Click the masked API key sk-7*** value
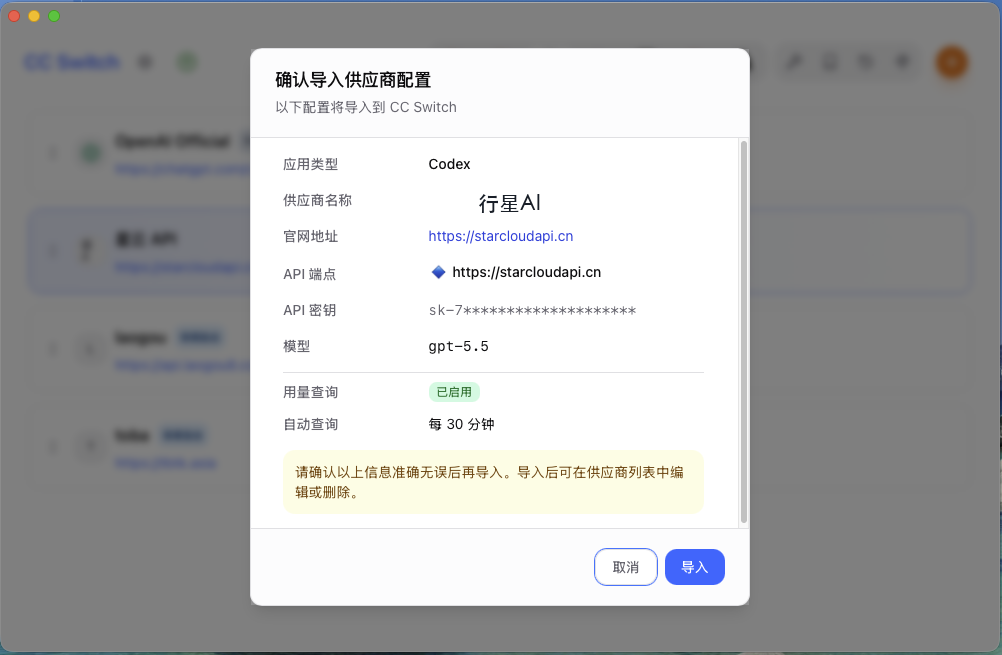This screenshot has height=655, width=1002. (532, 311)
